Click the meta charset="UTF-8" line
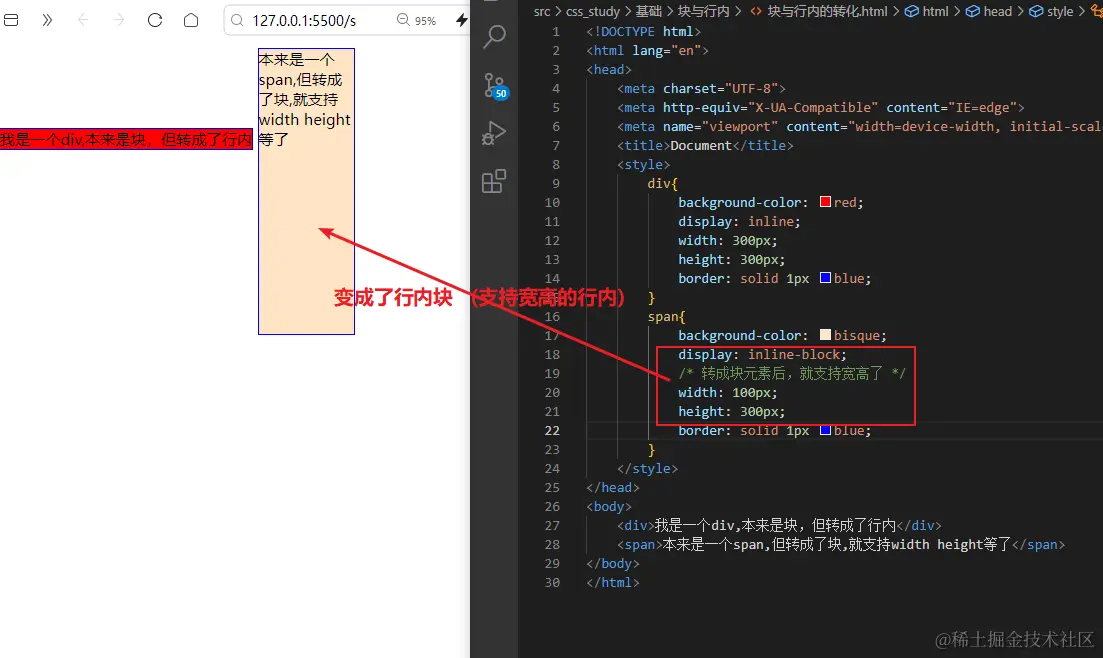 (x=701, y=88)
